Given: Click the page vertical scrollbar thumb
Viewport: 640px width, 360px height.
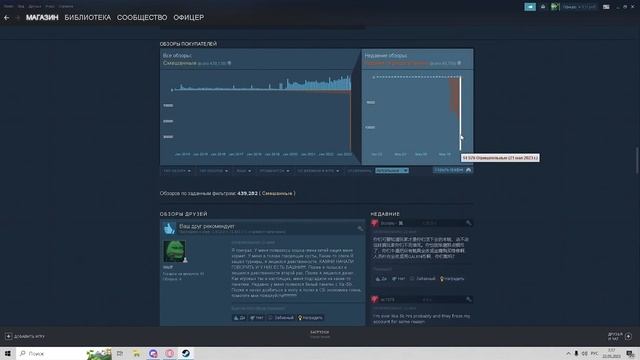Looking at the screenshot, I should click(636, 161).
